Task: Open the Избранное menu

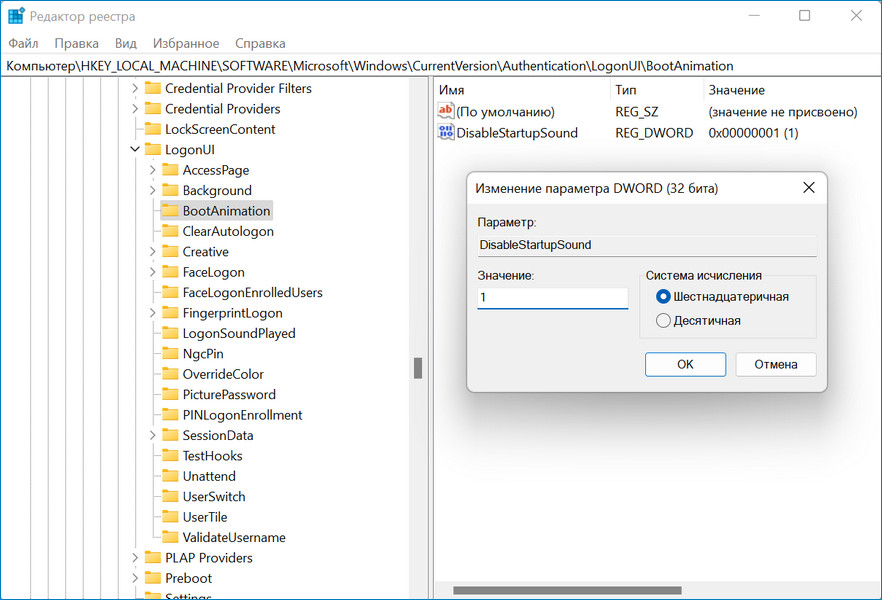Action: [186, 43]
